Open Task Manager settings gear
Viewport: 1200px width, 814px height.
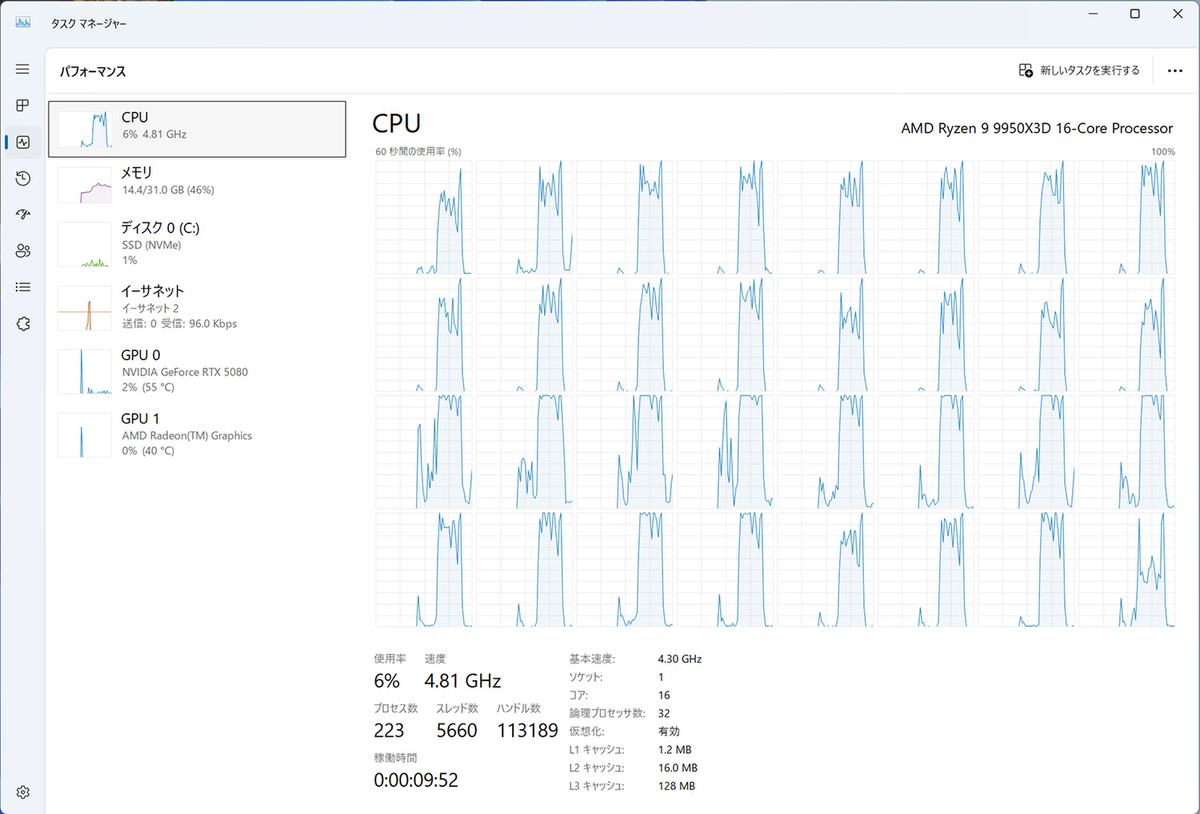coord(23,792)
